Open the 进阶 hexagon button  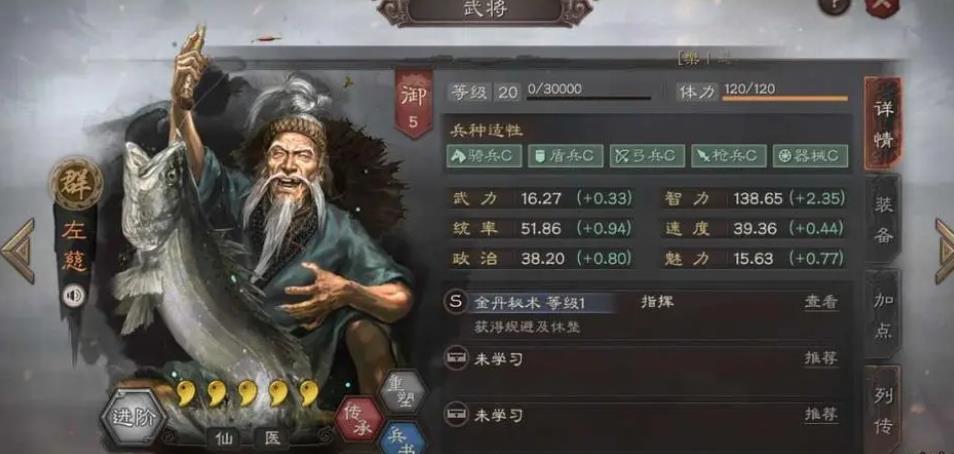[133, 417]
